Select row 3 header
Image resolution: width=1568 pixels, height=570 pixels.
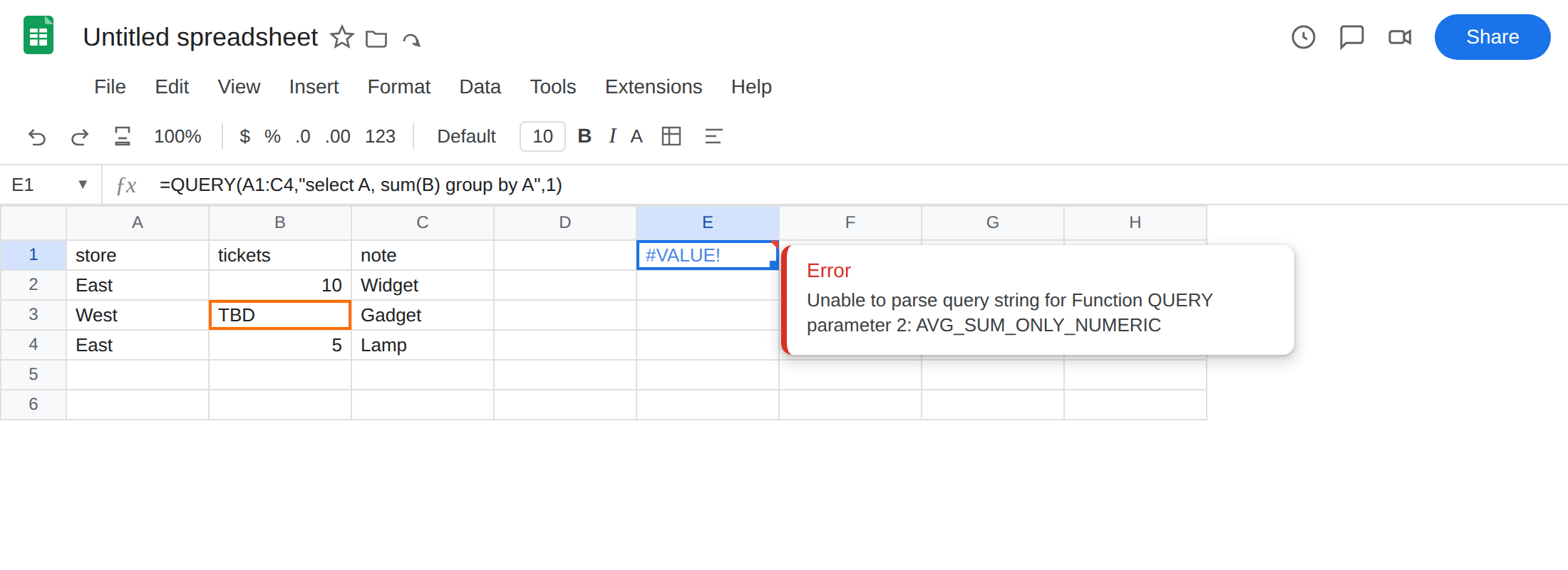tap(33, 314)
